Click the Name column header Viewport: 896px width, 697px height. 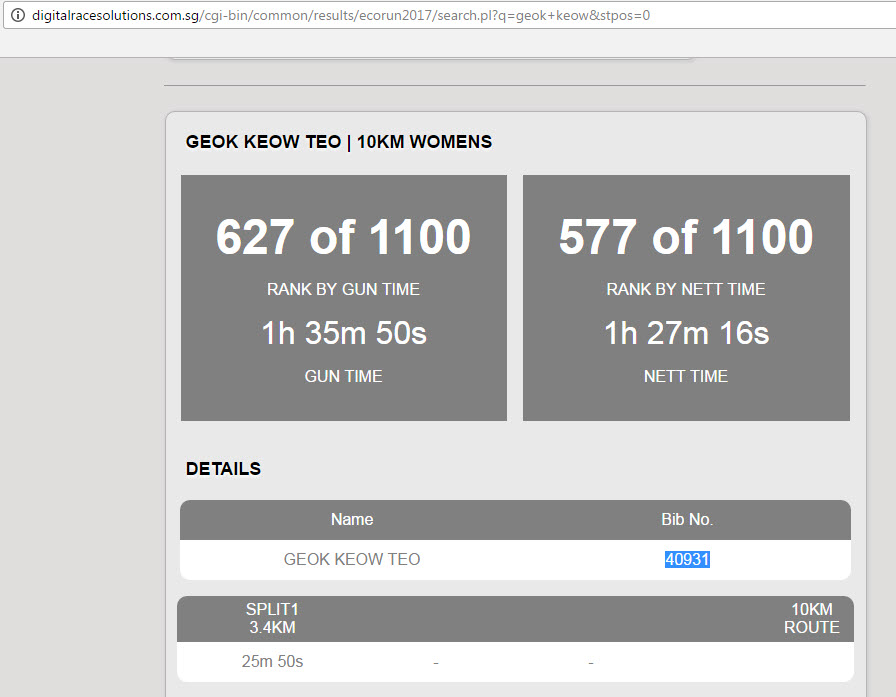352,520
